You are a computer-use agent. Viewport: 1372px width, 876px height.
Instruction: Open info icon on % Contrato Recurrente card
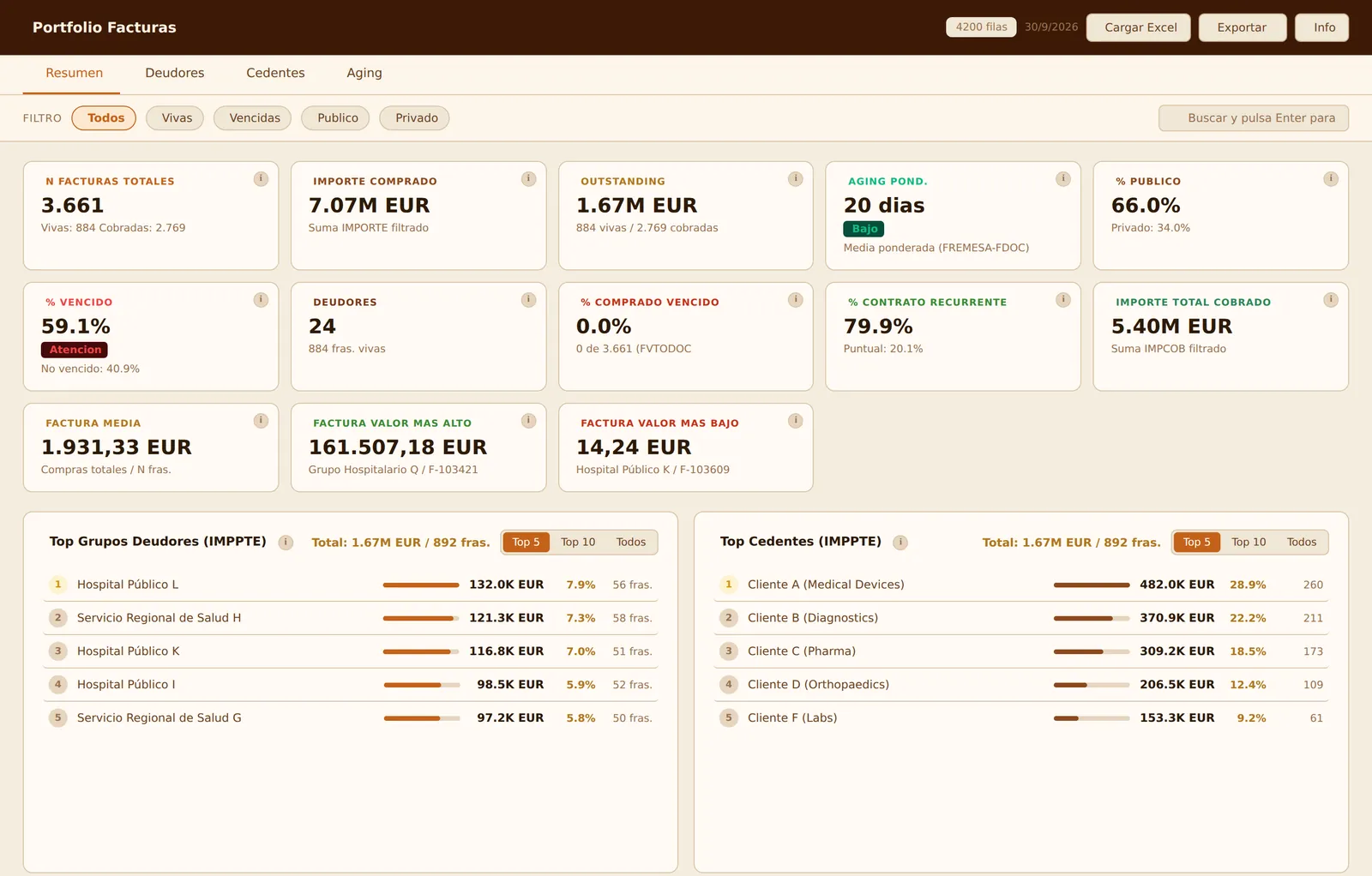click(x=1063, y=300)
